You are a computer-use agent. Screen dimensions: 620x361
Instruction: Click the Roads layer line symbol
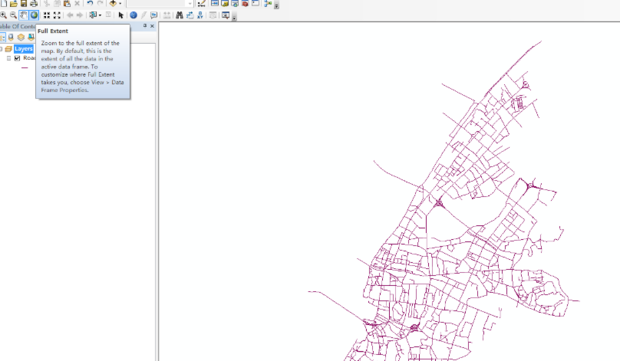[x=25, y=68]
